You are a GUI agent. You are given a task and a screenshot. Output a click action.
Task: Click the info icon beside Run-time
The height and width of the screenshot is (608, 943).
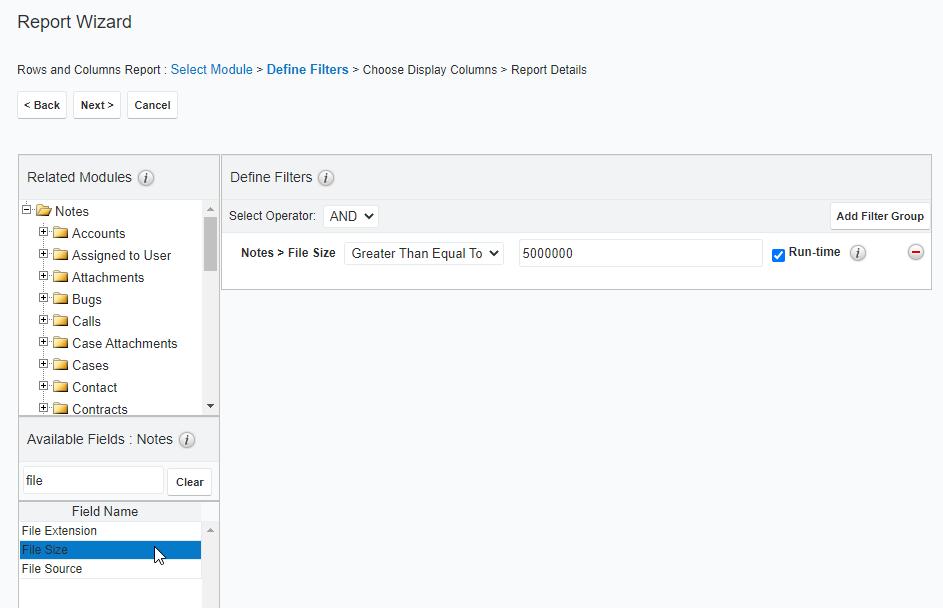[x=857, y=252]
